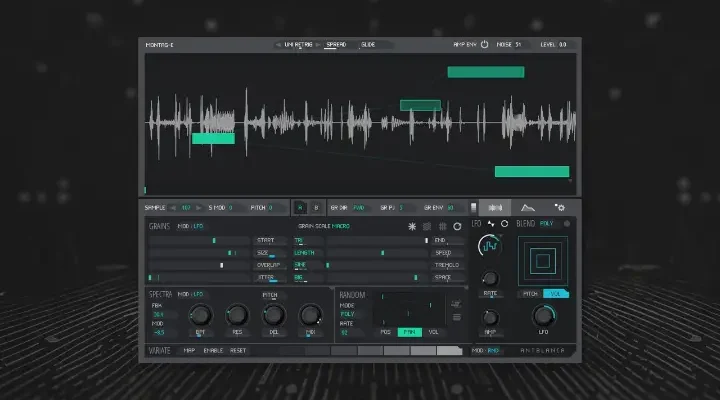Image resolution: width=720 pixels, height=400 pixels.
Task: Open the Random MODE Poly selector
Action: click(349, 314)
